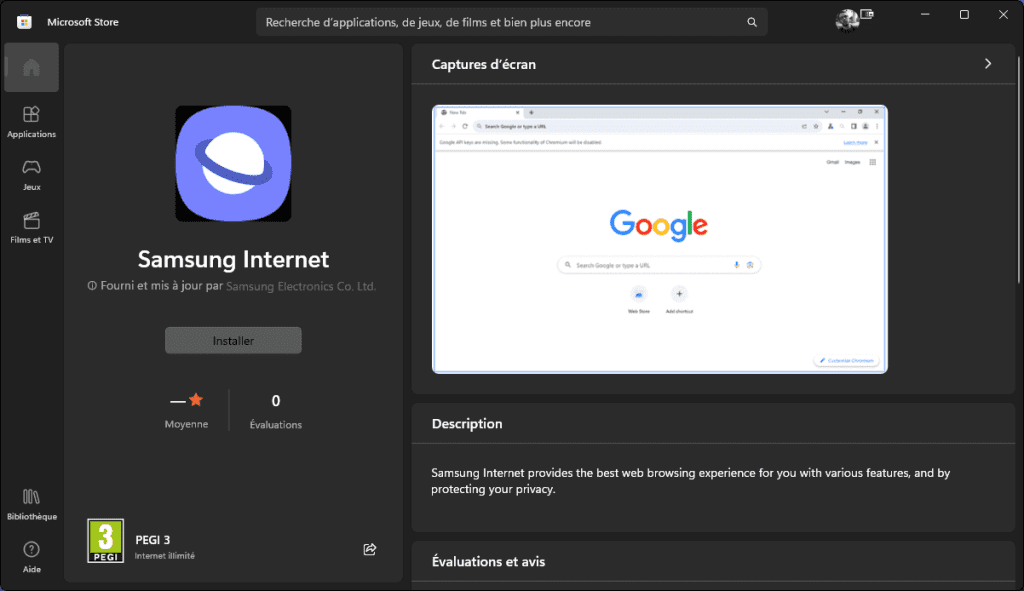Focus the store search input field
The image size is (1024, 591).
[x=511, y=22]
